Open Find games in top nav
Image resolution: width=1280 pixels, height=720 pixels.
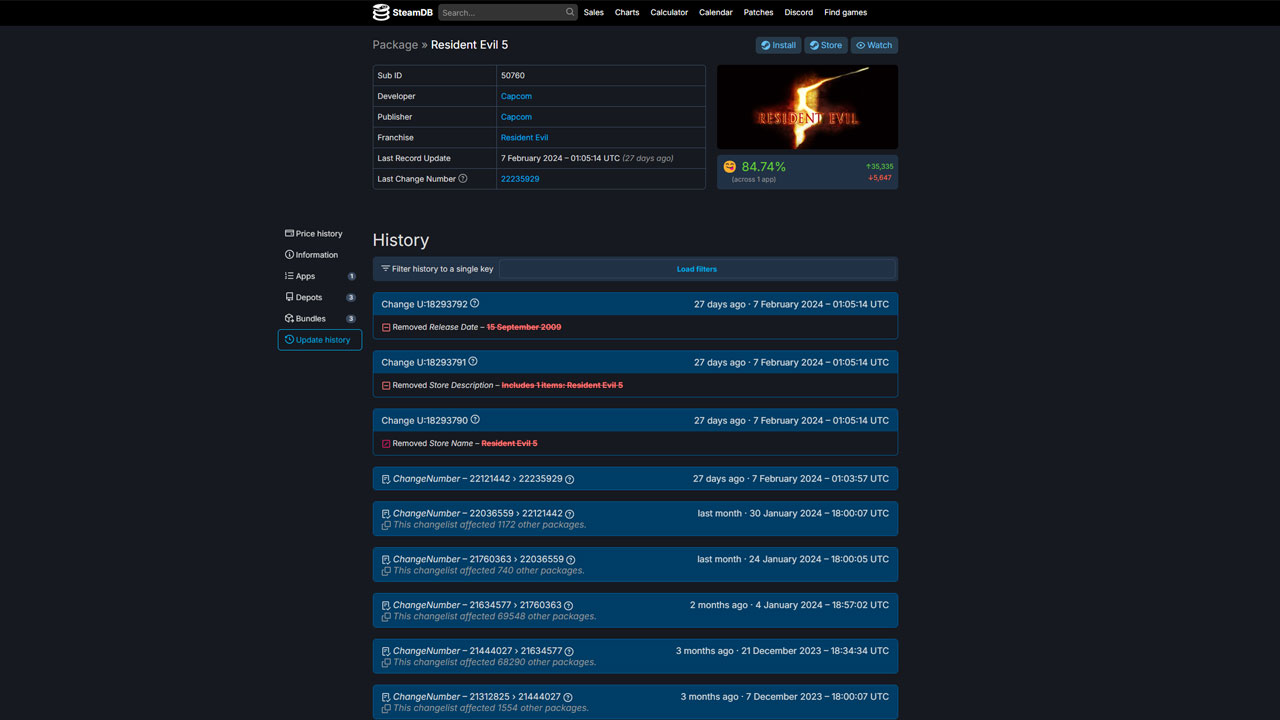(x=846, y=12)
